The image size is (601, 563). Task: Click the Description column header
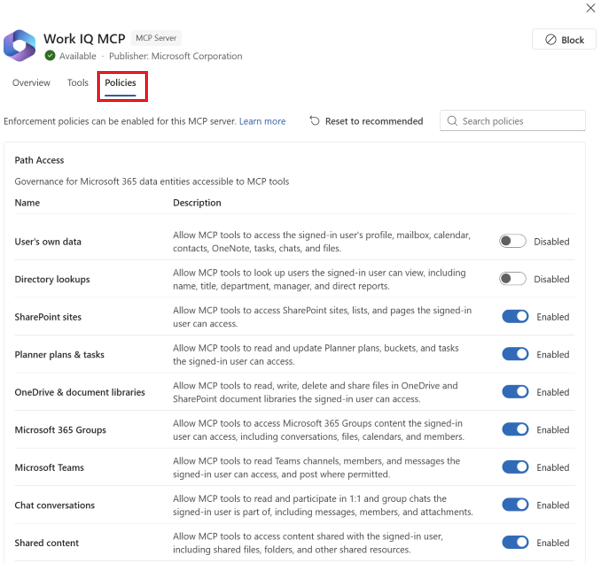point(197,203)
